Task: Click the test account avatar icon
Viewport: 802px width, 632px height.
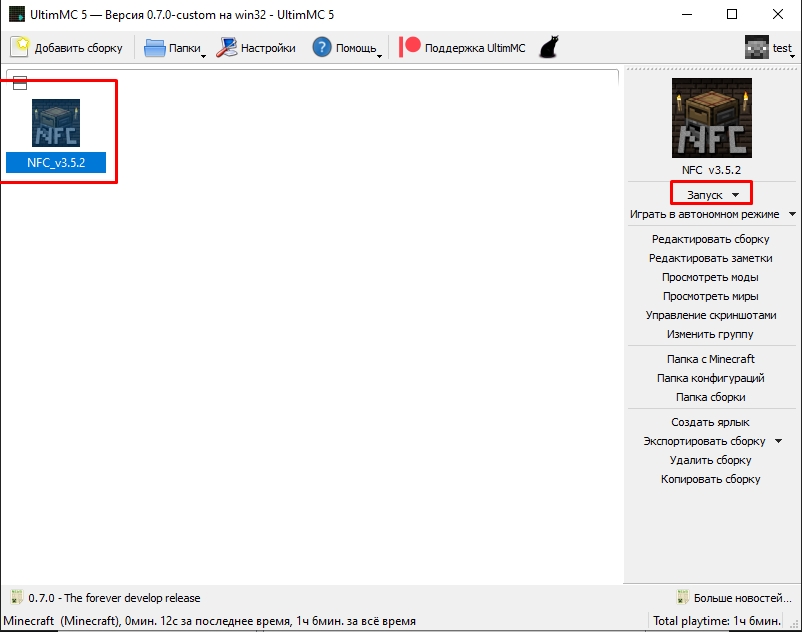Action: (756, 48)
